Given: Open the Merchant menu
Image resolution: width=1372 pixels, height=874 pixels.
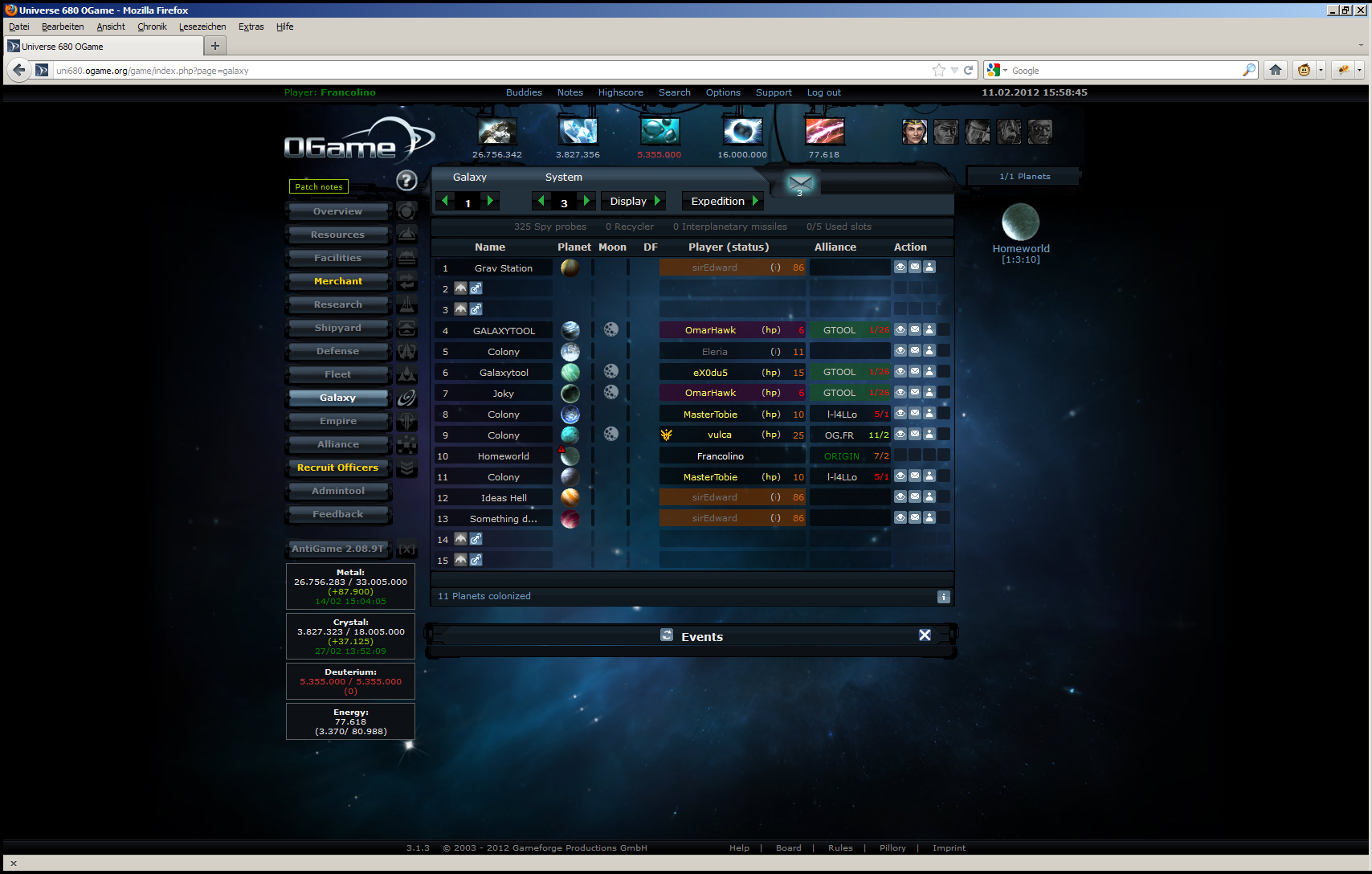Looking at the screenshot, I should pyautogui.click(x=338, y=281).
